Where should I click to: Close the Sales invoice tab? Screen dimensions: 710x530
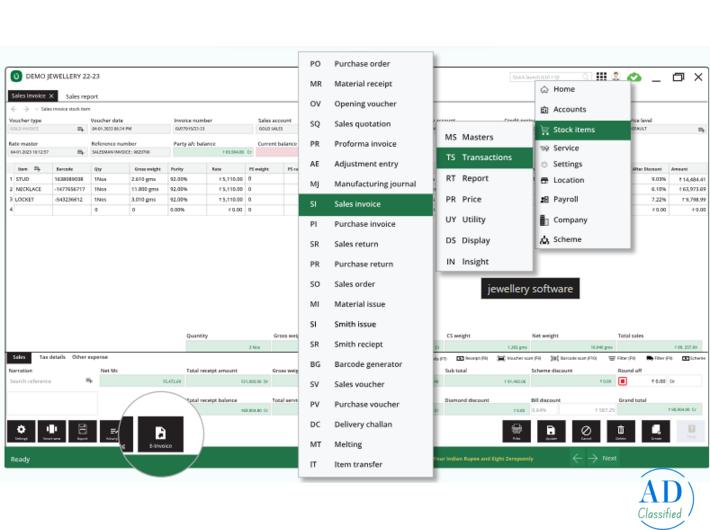coord(52,96)
